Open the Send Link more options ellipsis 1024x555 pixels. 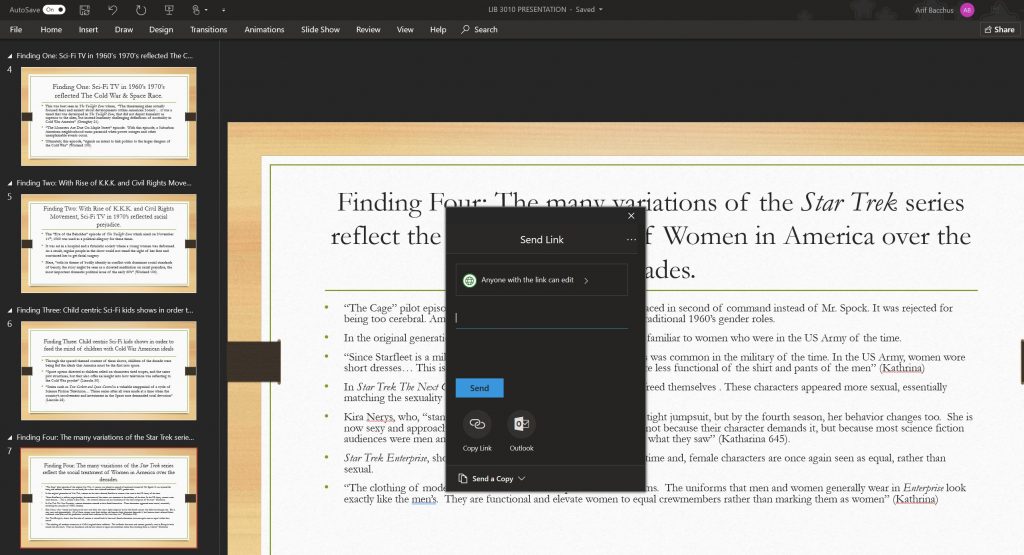click(631, 240)
